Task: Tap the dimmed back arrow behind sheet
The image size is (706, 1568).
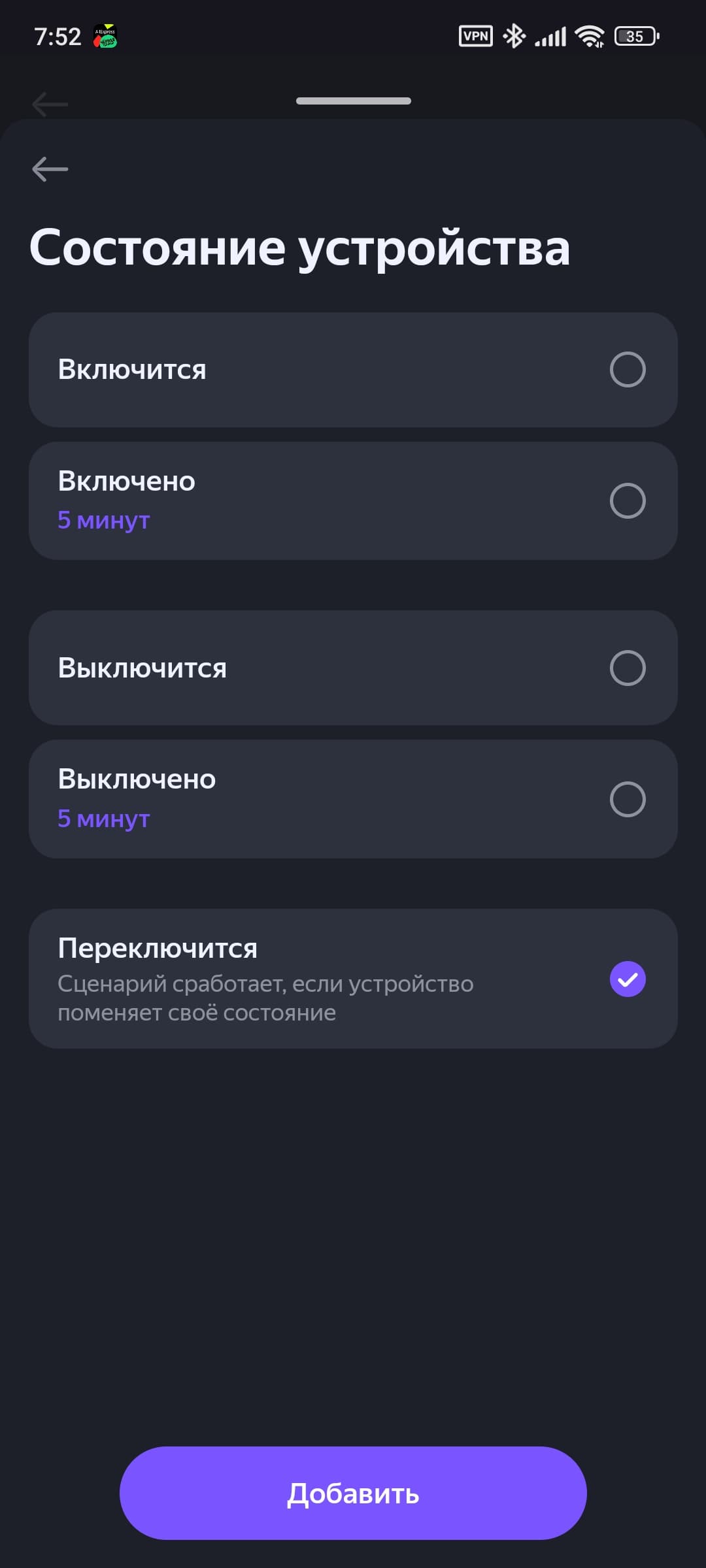Action: tap(50, 103)
